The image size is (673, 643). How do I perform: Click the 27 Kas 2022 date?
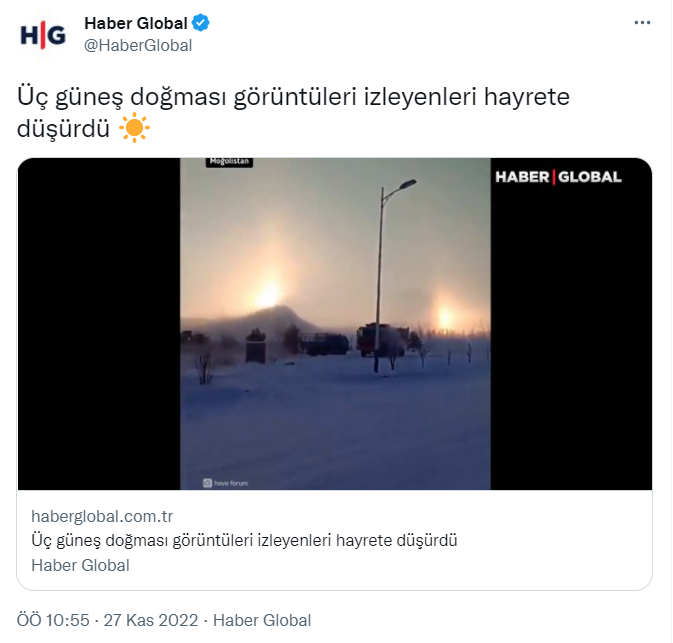pyautogui.click(x=151, y=620)
